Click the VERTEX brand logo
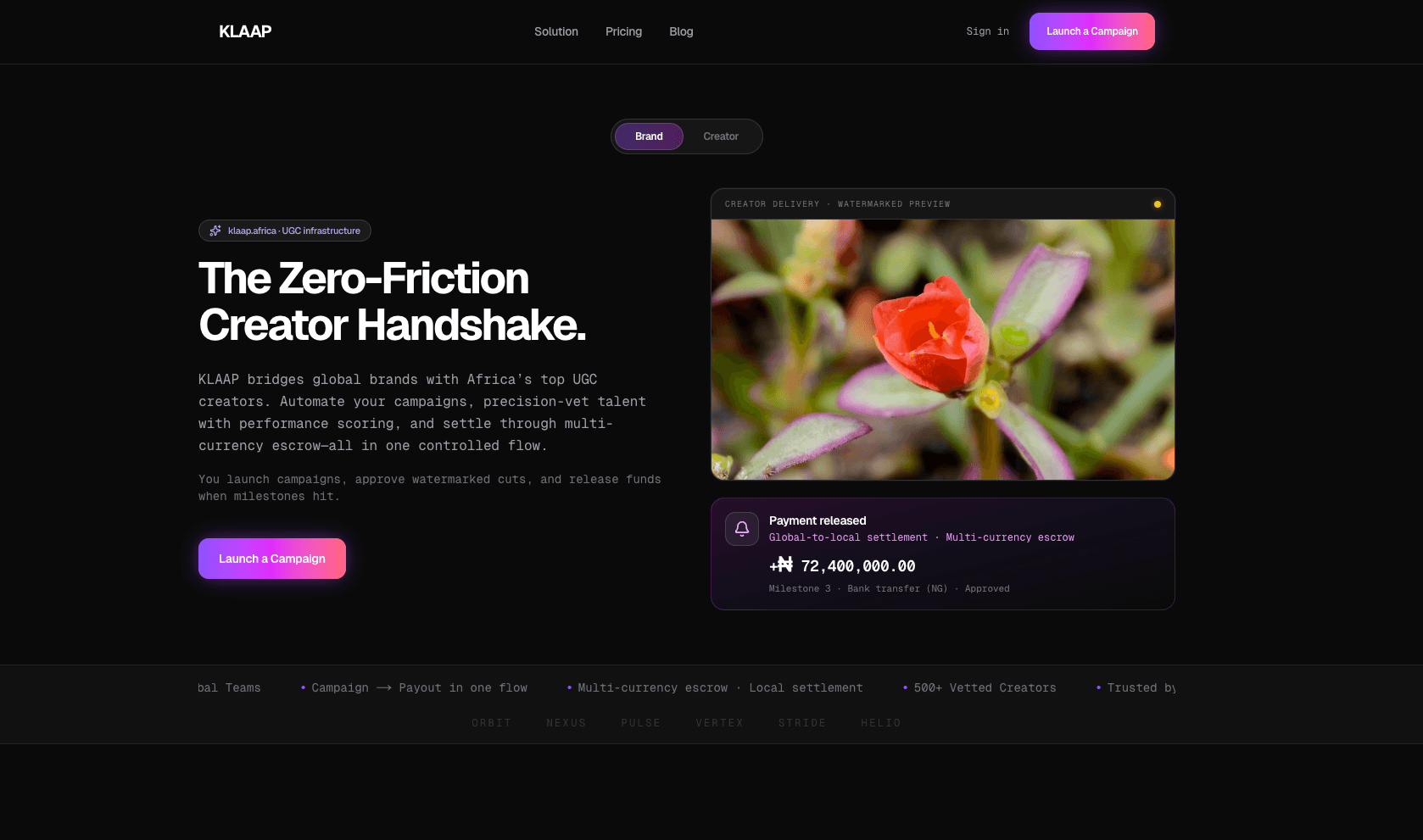This screenshot has height=840, width=1423. [x=719, y=723]
